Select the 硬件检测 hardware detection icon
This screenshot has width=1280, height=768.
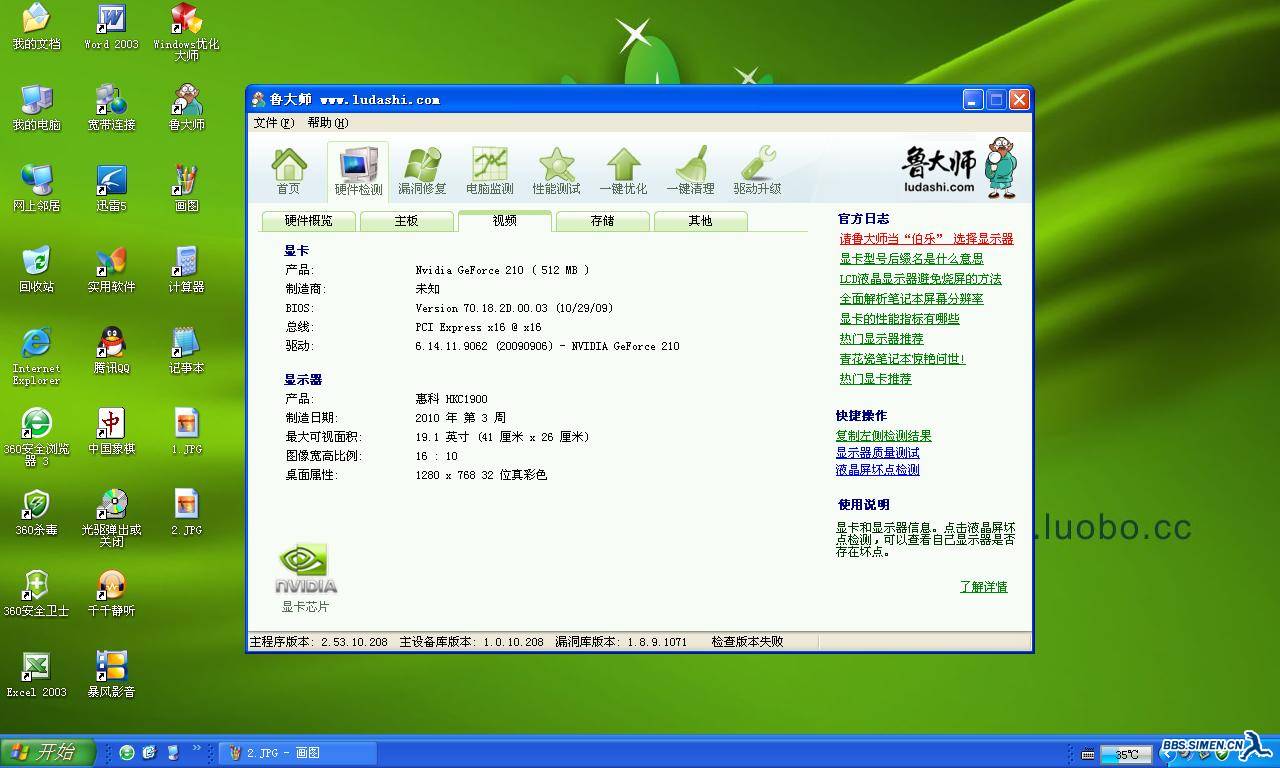tap(358, 171)
